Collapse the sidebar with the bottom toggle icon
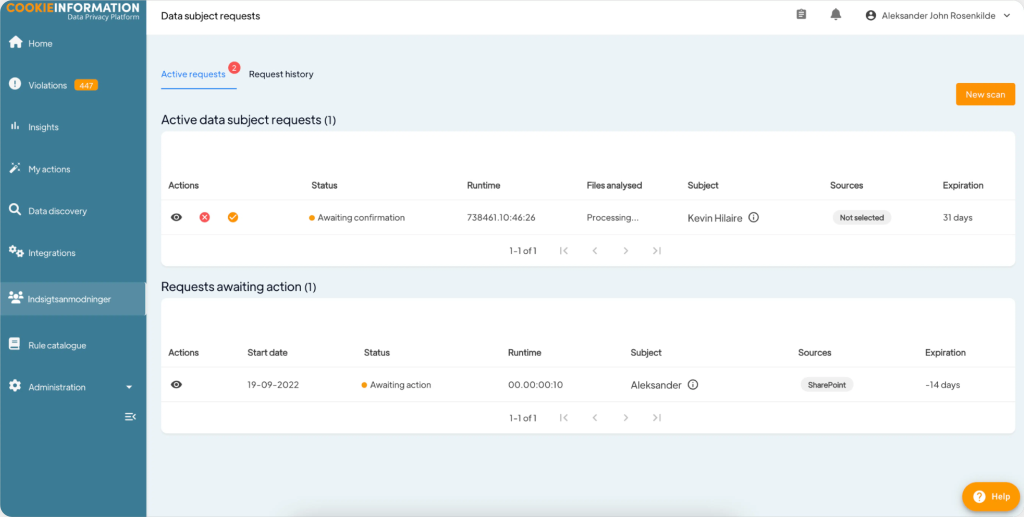The image size is (1024, 517). click(x=130, y=416)
